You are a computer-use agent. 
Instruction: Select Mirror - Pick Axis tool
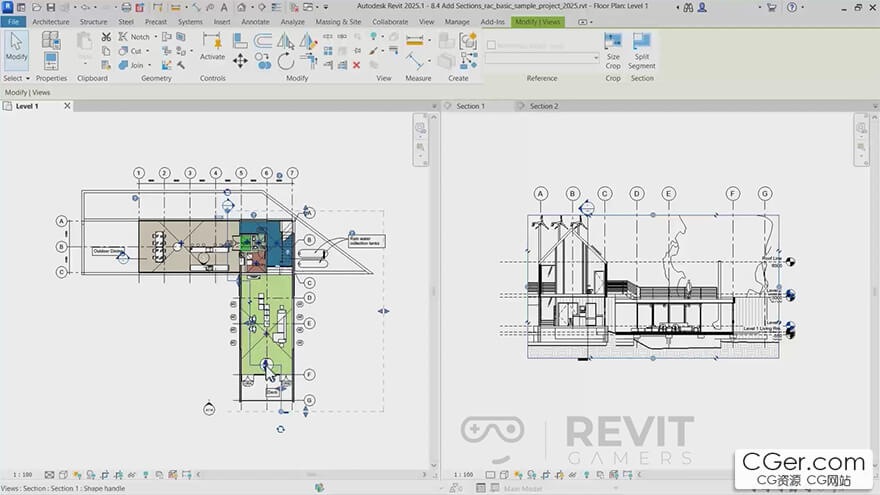click(x=285, y=40)
